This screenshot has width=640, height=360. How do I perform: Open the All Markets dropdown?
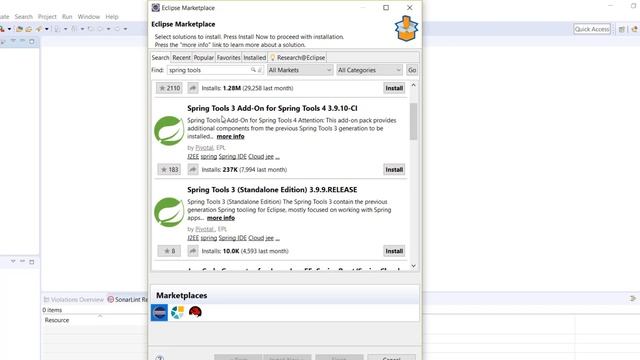(x=300, y=70)
